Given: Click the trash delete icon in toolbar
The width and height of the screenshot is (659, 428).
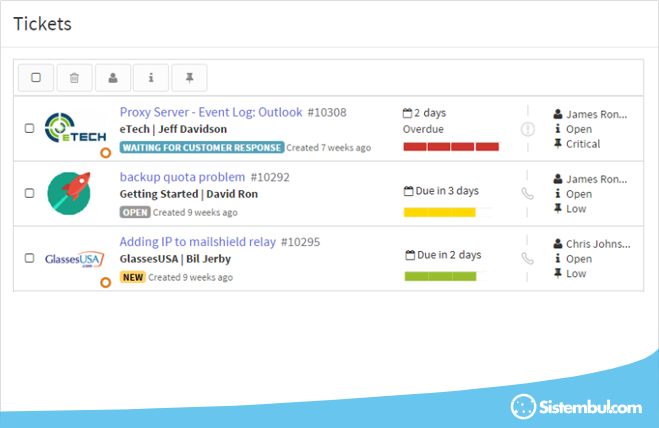Looking at the screenshot, I should (74, 77).
